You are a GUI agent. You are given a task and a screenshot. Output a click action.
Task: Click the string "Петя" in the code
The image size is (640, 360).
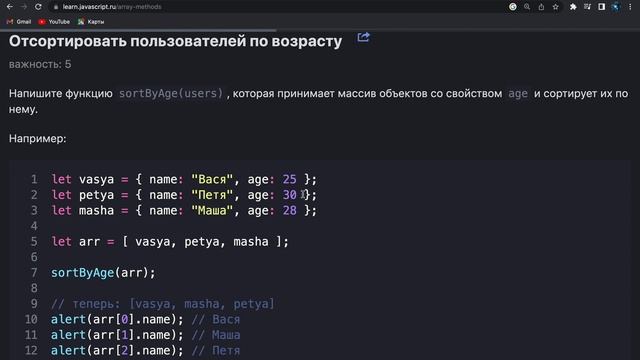(x=212, y=195)
